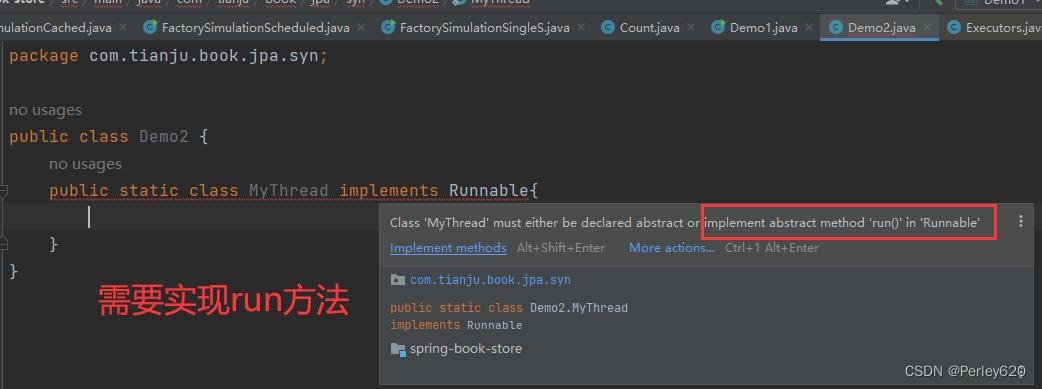Close the Count.java tab
Screen dimensions: 1042x389
click(691, 28)
